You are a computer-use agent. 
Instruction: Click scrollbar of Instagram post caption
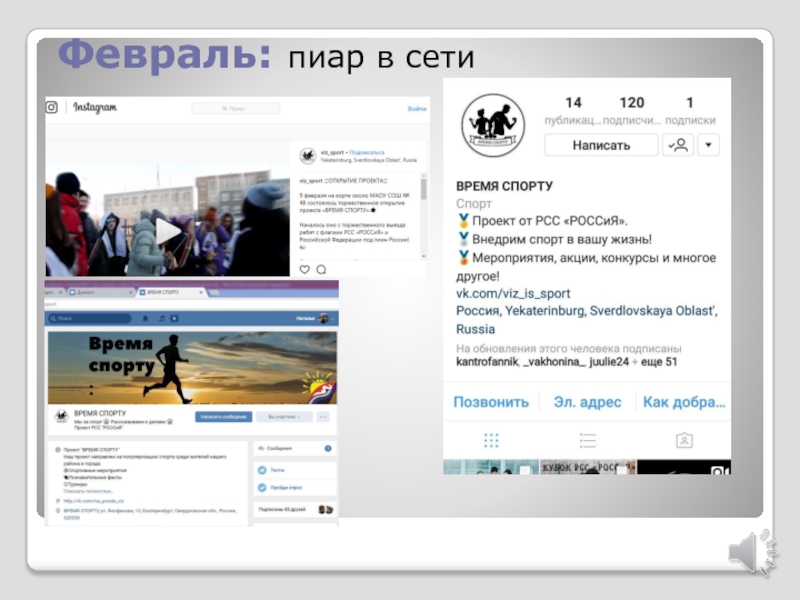[423, 189]
